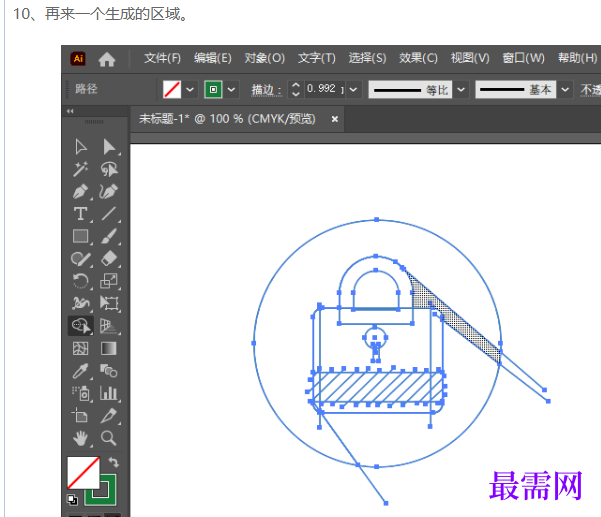Screen dimensions: 601x517
Task: Click the 描边 stroke label link
Action: 266,90
